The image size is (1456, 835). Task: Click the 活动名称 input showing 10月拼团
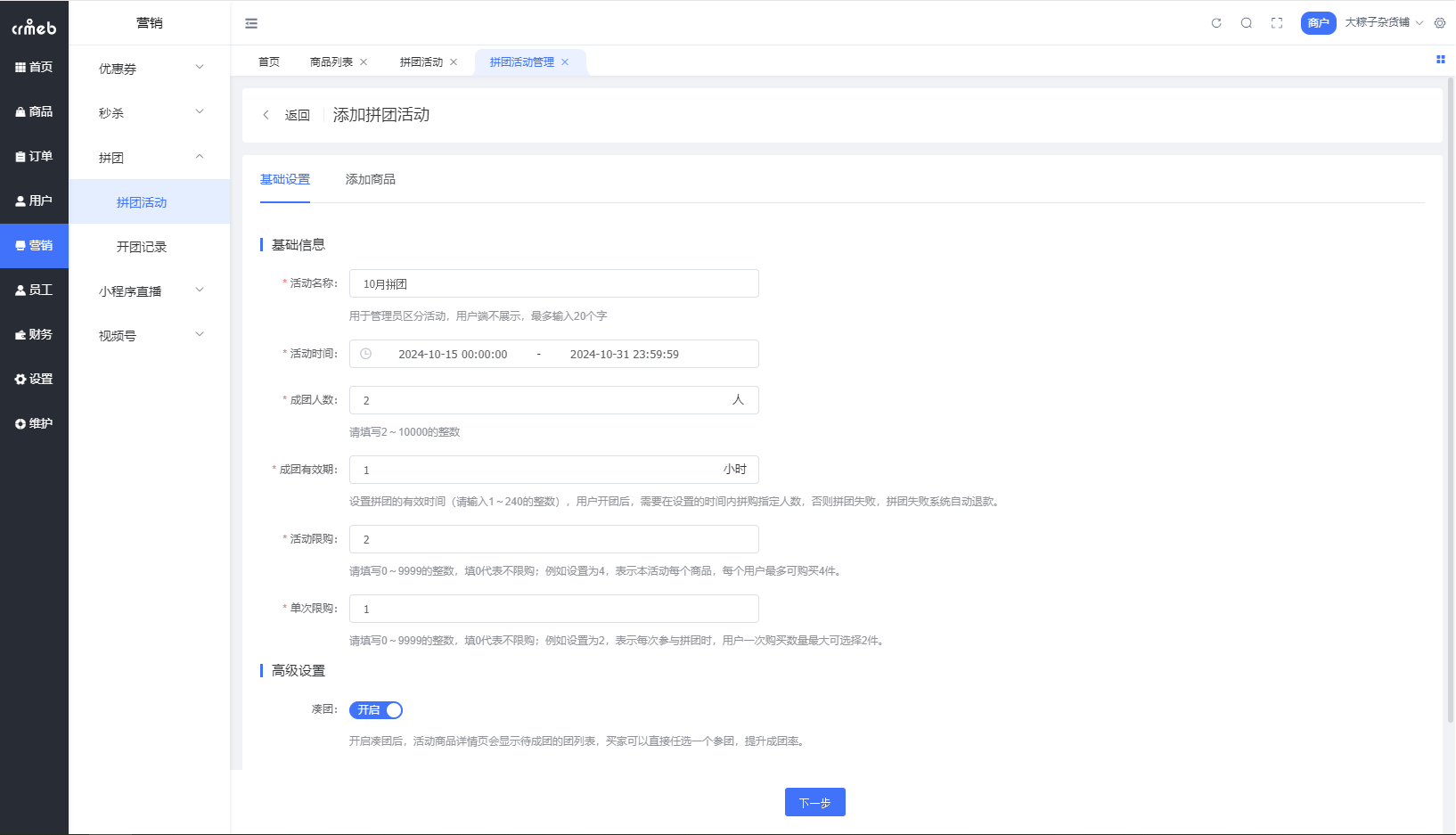pyautogui.click(x=553, y=283)
